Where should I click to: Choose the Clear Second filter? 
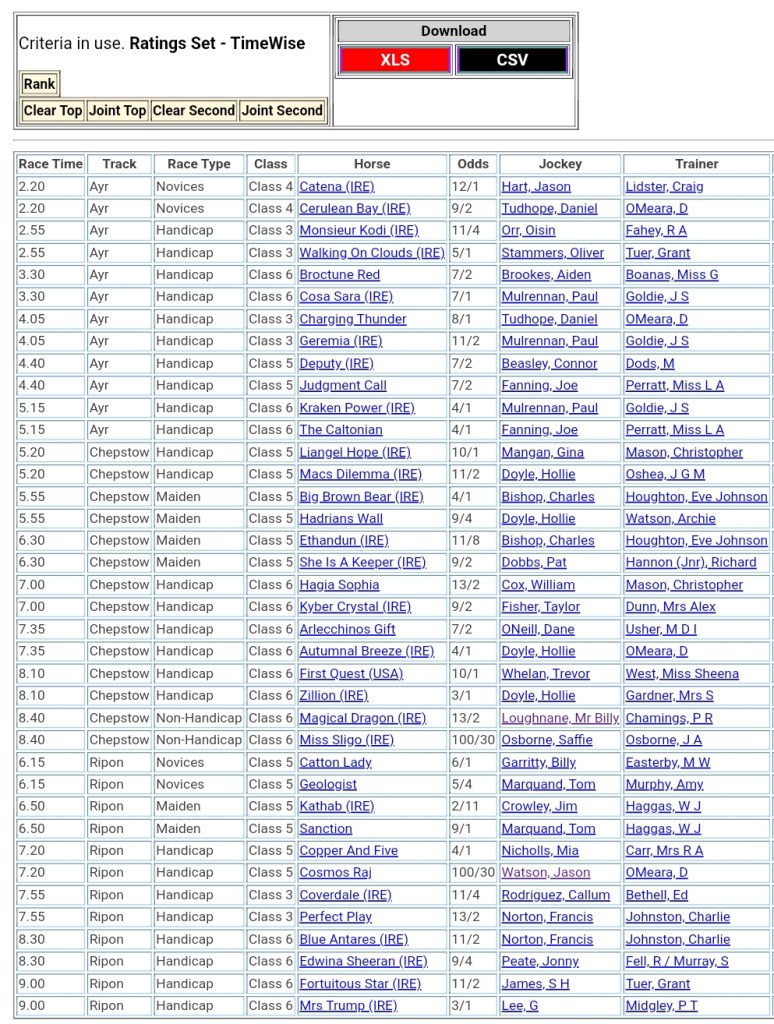tap(193, 111)
